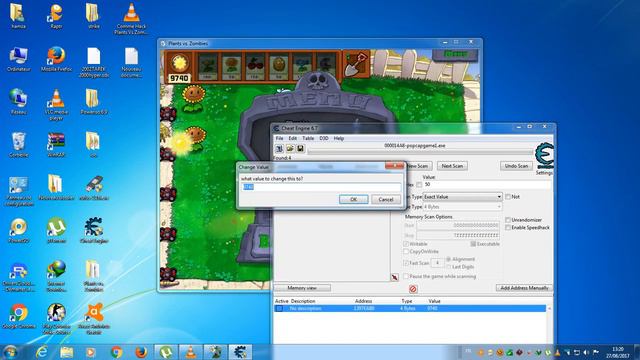The width and height of the screenshot is (640, 360).
Task: Open the Help menu in Cheat Engine
Action: (x=339, y=138)
